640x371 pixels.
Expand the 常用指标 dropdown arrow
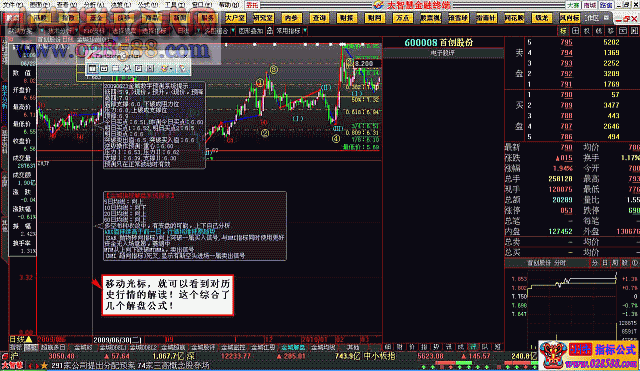click(x=305, y=31)
